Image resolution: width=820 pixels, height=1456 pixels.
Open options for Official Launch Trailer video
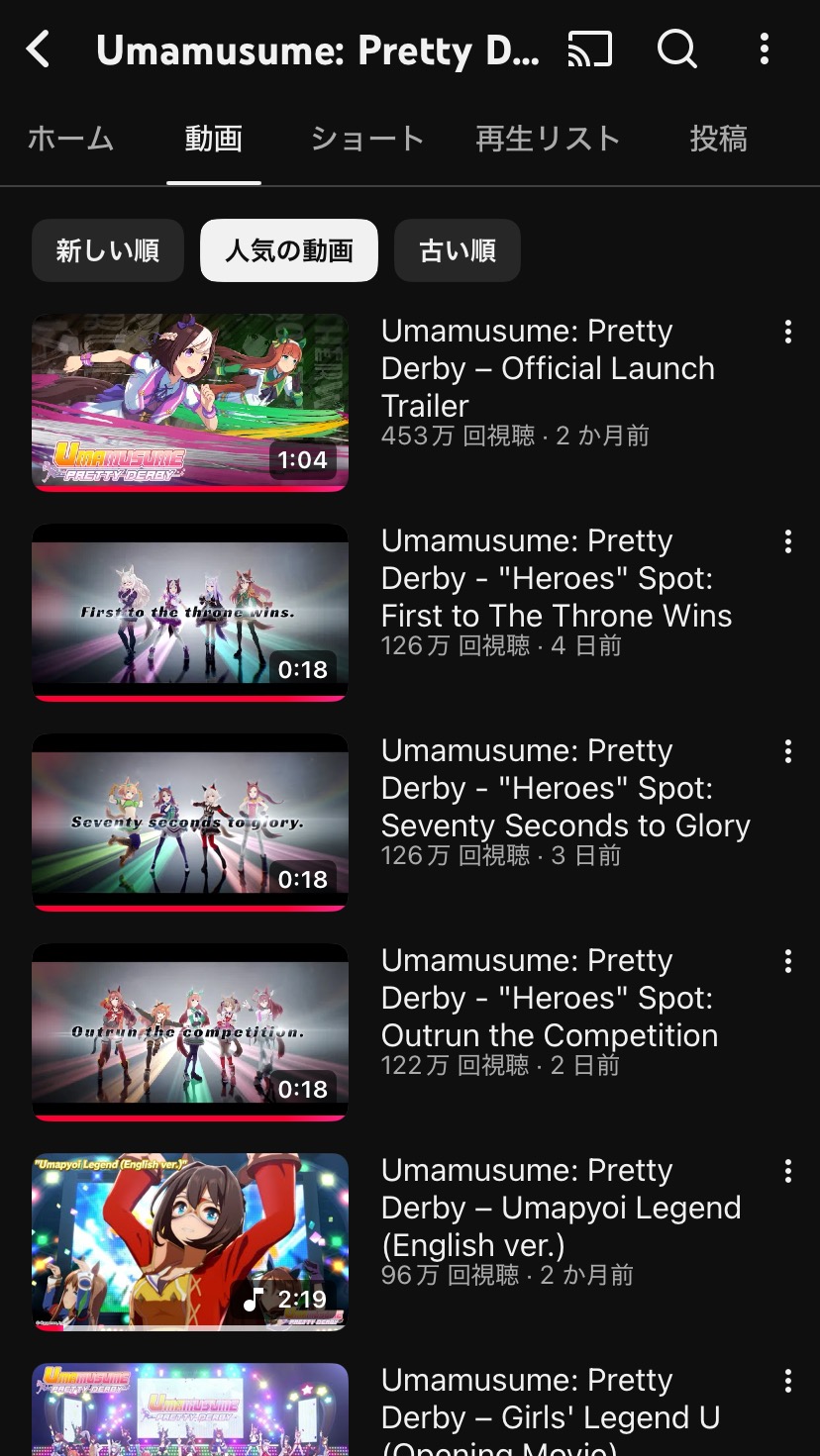click(x=788, y=332)
